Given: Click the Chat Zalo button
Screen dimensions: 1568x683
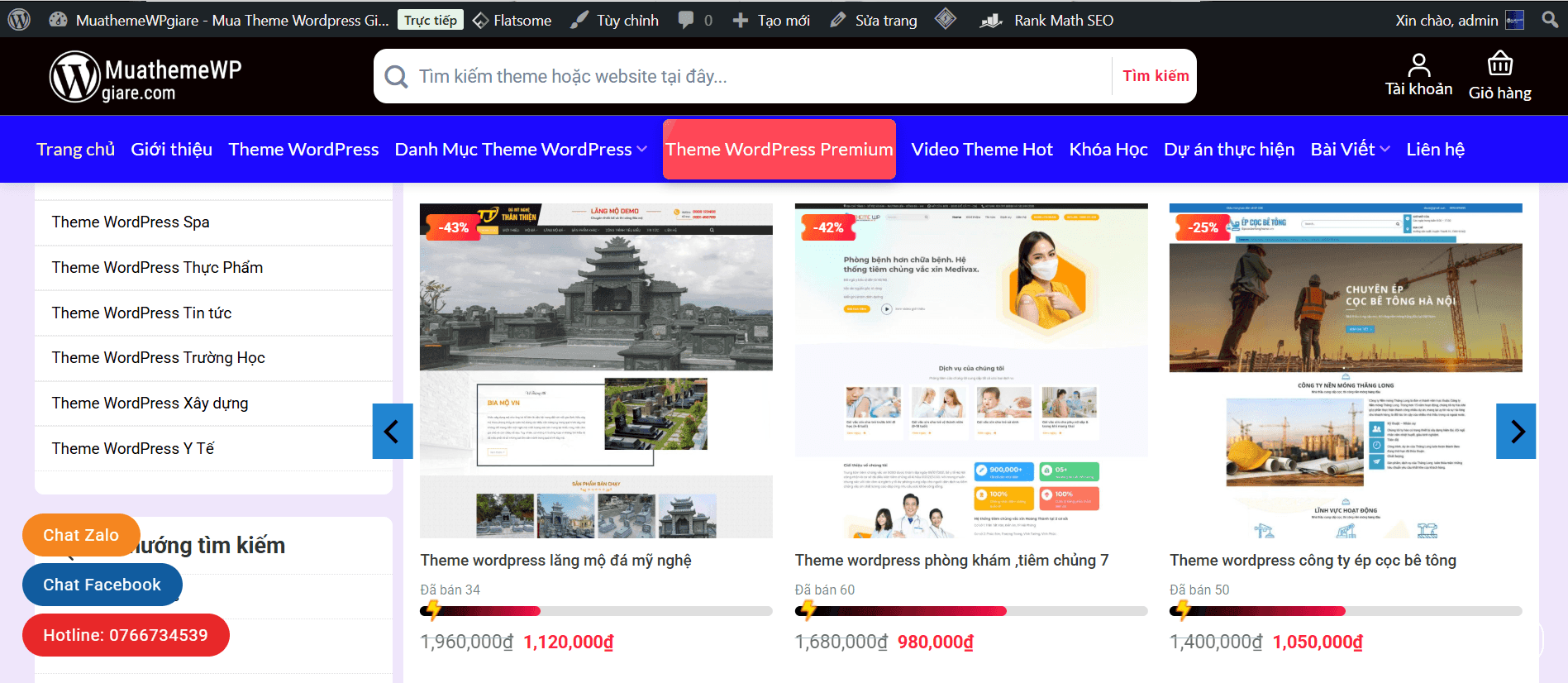Looking at the screenshot, I should point(81,535).
